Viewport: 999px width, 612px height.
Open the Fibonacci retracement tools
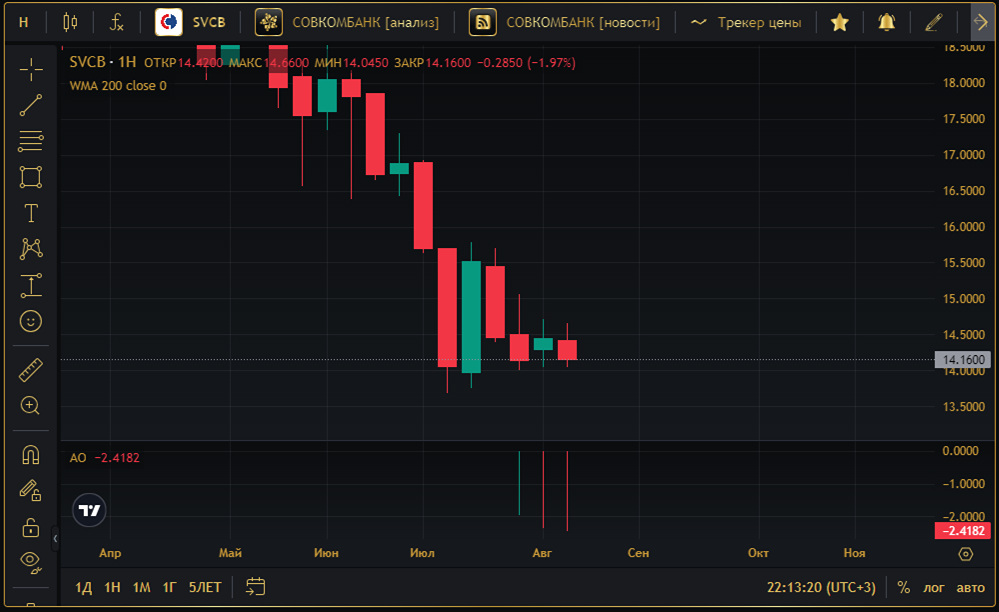point(31,141)
